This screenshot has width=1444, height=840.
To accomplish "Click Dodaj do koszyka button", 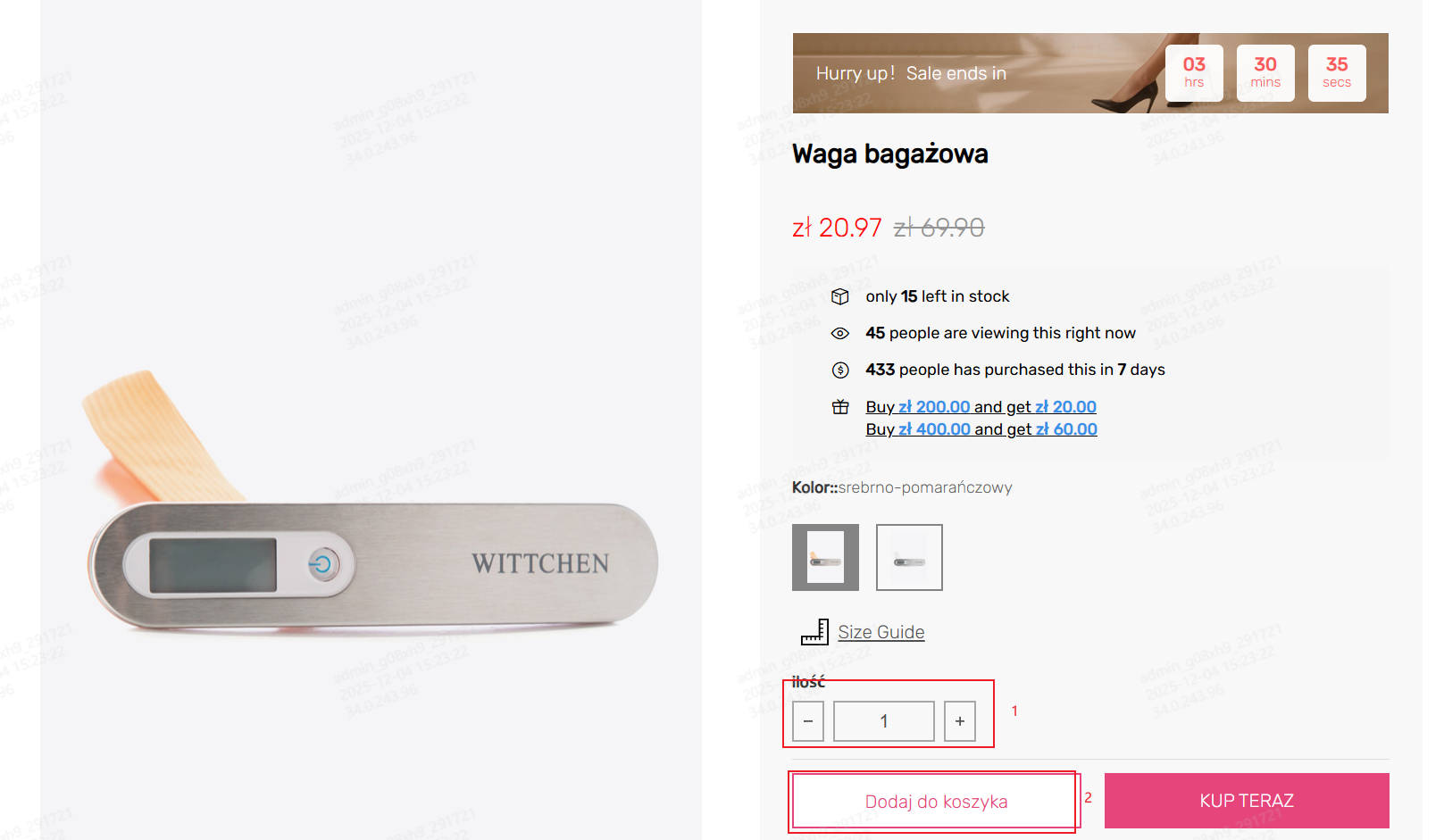I will point(936,801).
